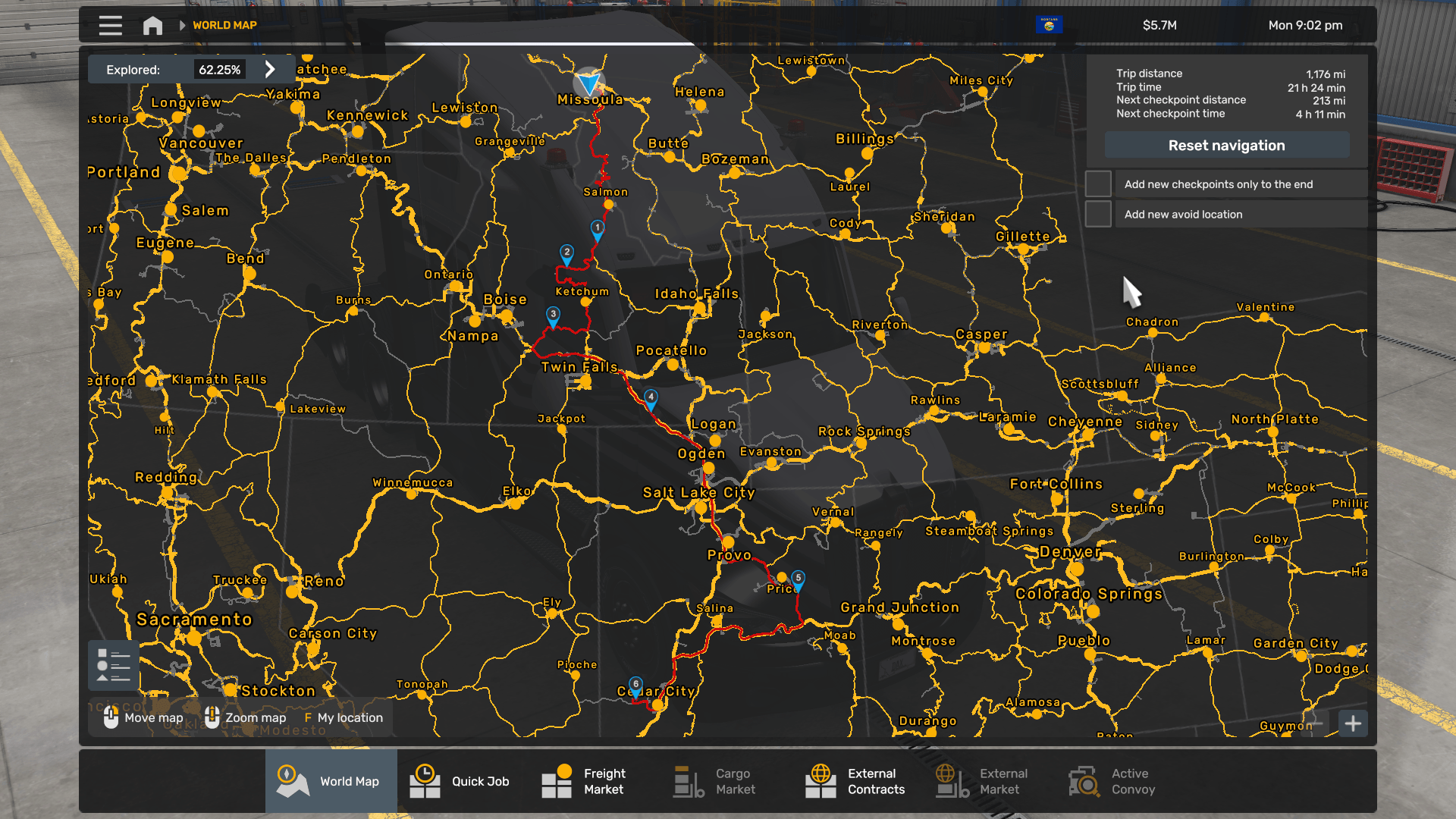Open the map legend panel icon
The width and height of the screenshot is (1456, 819).
click(114, 665)
